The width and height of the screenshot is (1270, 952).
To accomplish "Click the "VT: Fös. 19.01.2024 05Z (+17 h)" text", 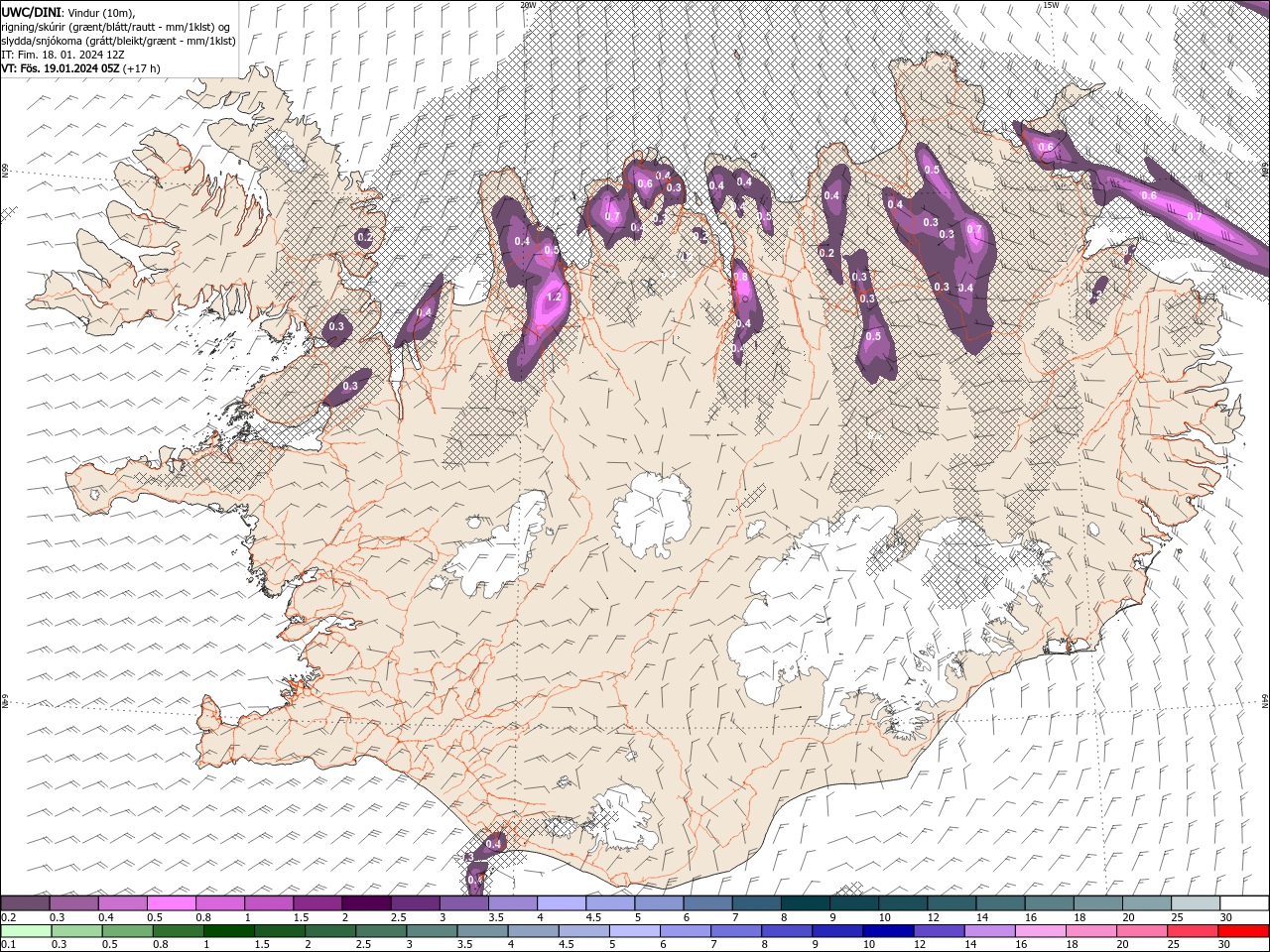I will [80, 68].
